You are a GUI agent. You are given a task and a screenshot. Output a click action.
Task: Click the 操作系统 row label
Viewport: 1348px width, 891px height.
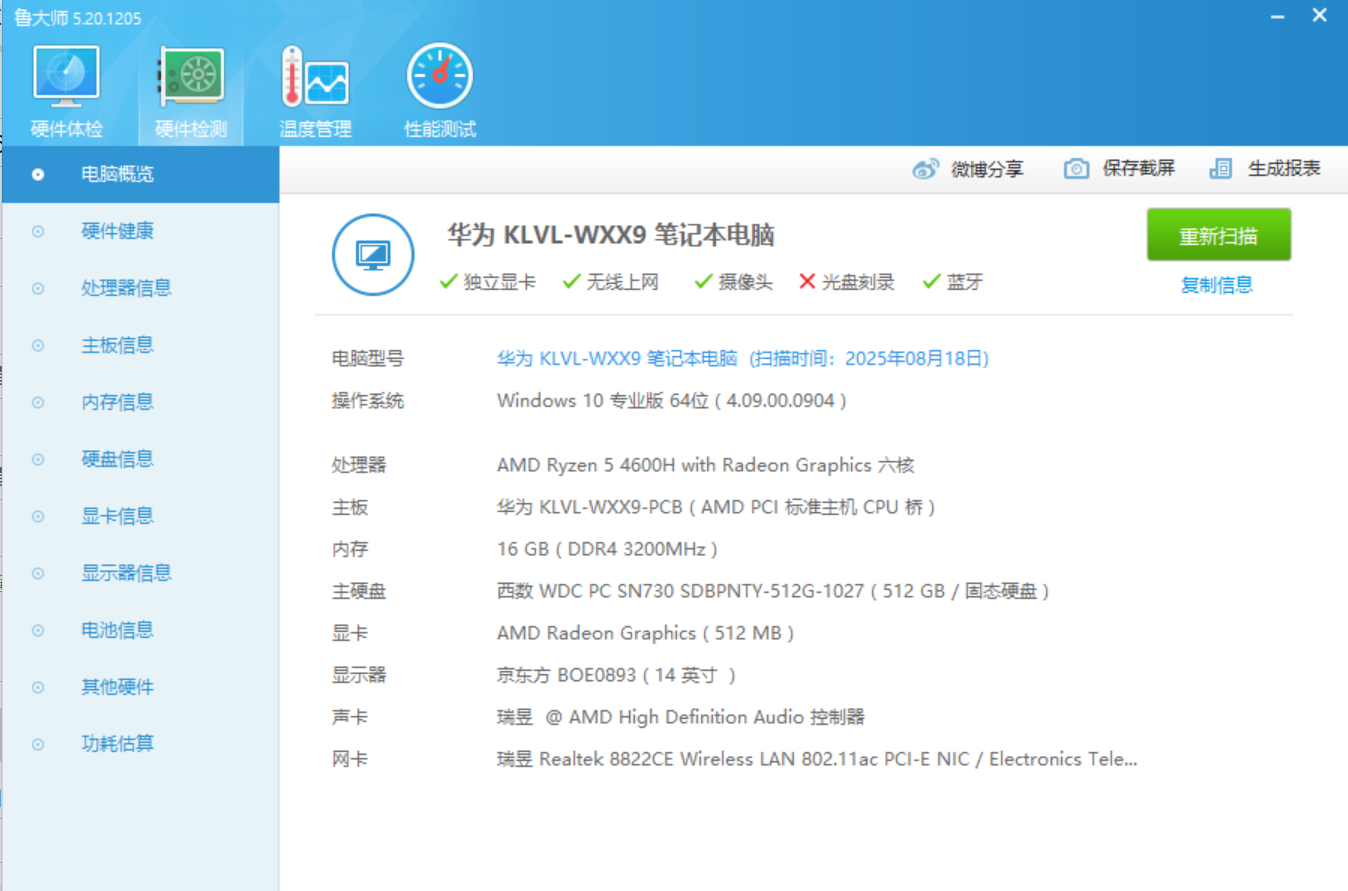click(x=368, y=401)
